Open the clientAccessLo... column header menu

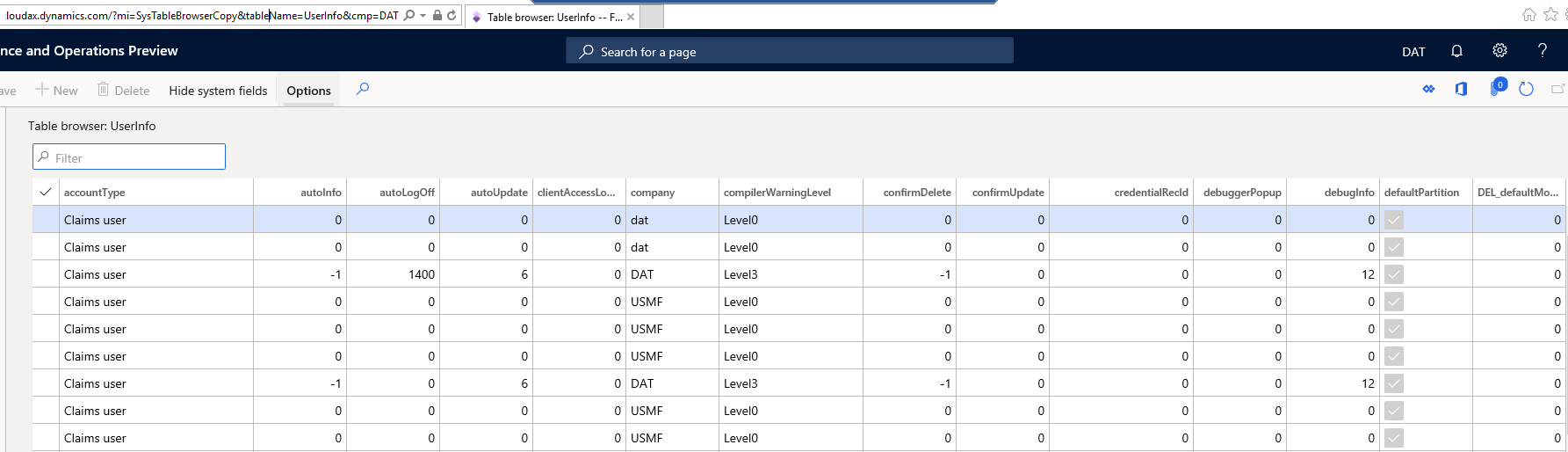click(580, 193)
